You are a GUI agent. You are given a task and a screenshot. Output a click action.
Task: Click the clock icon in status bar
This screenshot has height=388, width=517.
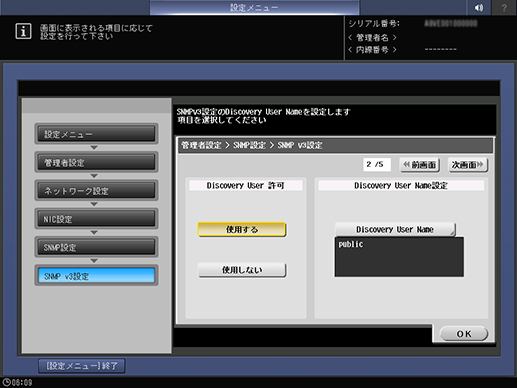[x=6, y=382]
